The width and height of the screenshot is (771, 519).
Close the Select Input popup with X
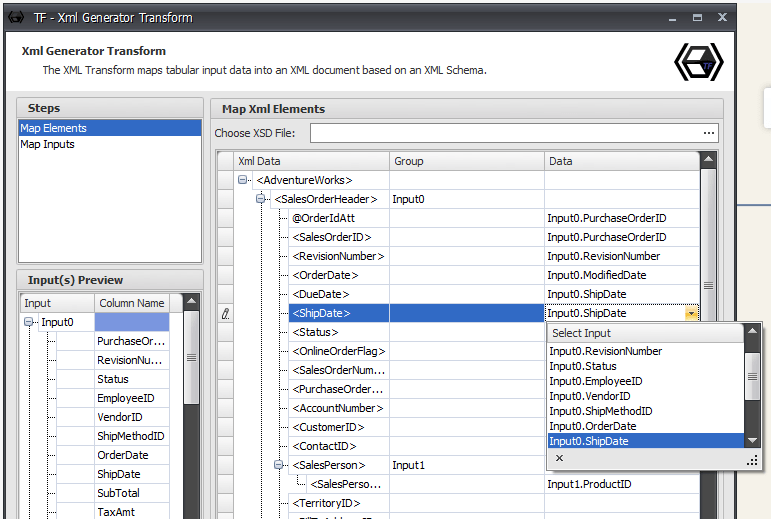(559, 458)
